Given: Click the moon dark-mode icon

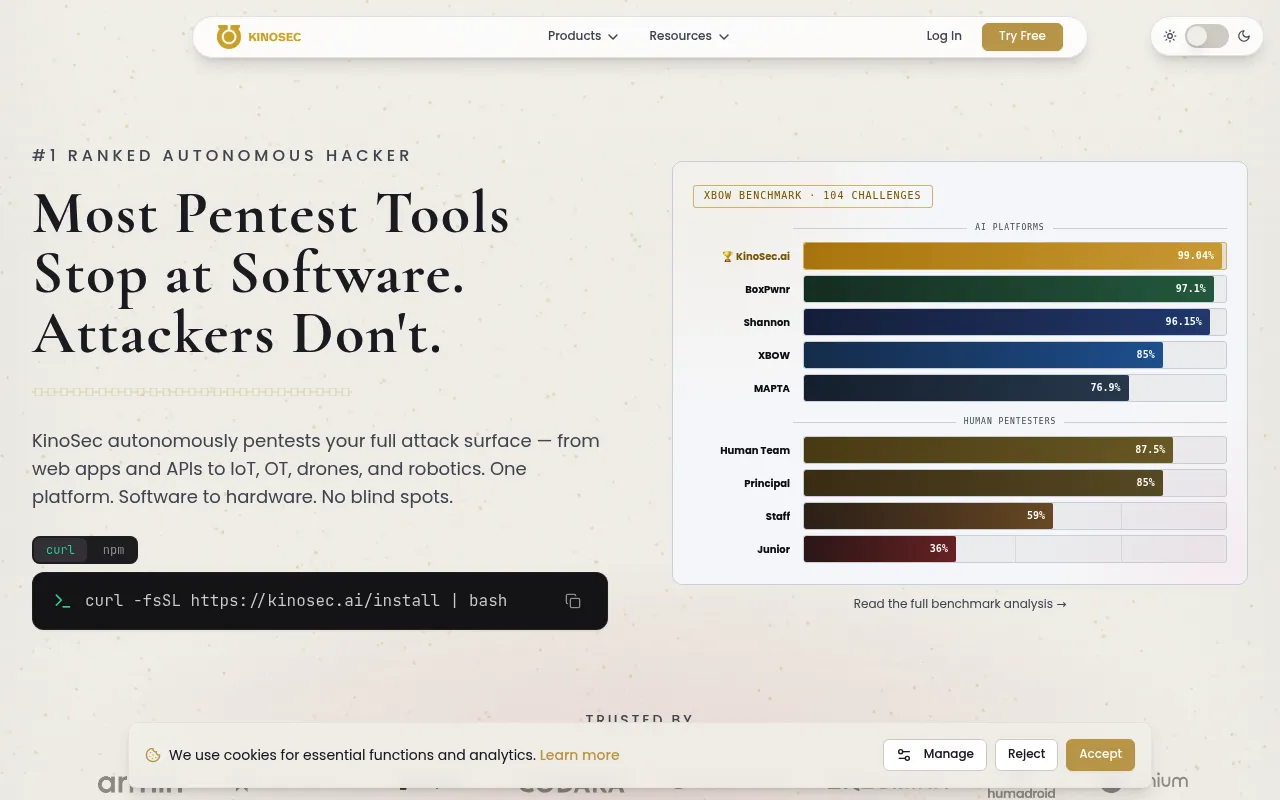Looking at the screenshot, I should tap(1244, 36).
